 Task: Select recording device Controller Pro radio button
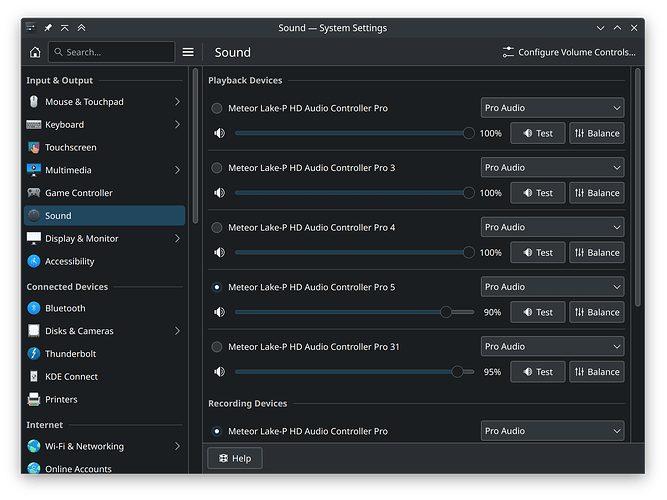pyautogui.click(x=217, y=431)
